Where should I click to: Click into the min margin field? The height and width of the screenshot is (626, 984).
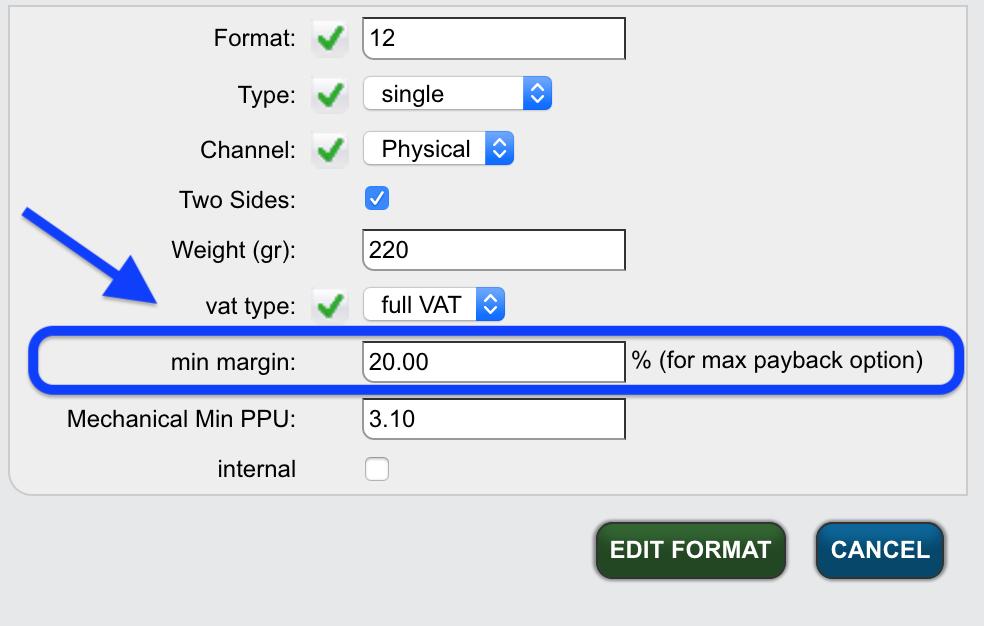coord(494,362)
